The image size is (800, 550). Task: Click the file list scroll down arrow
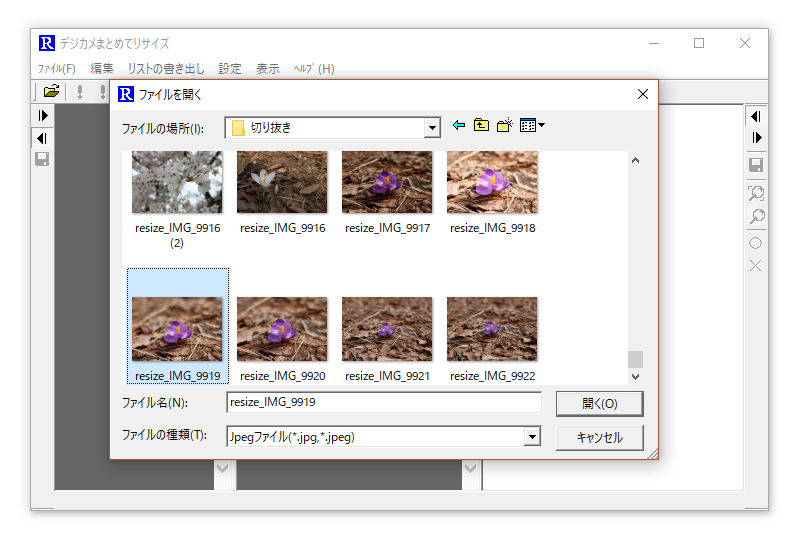tap(635, 377)
